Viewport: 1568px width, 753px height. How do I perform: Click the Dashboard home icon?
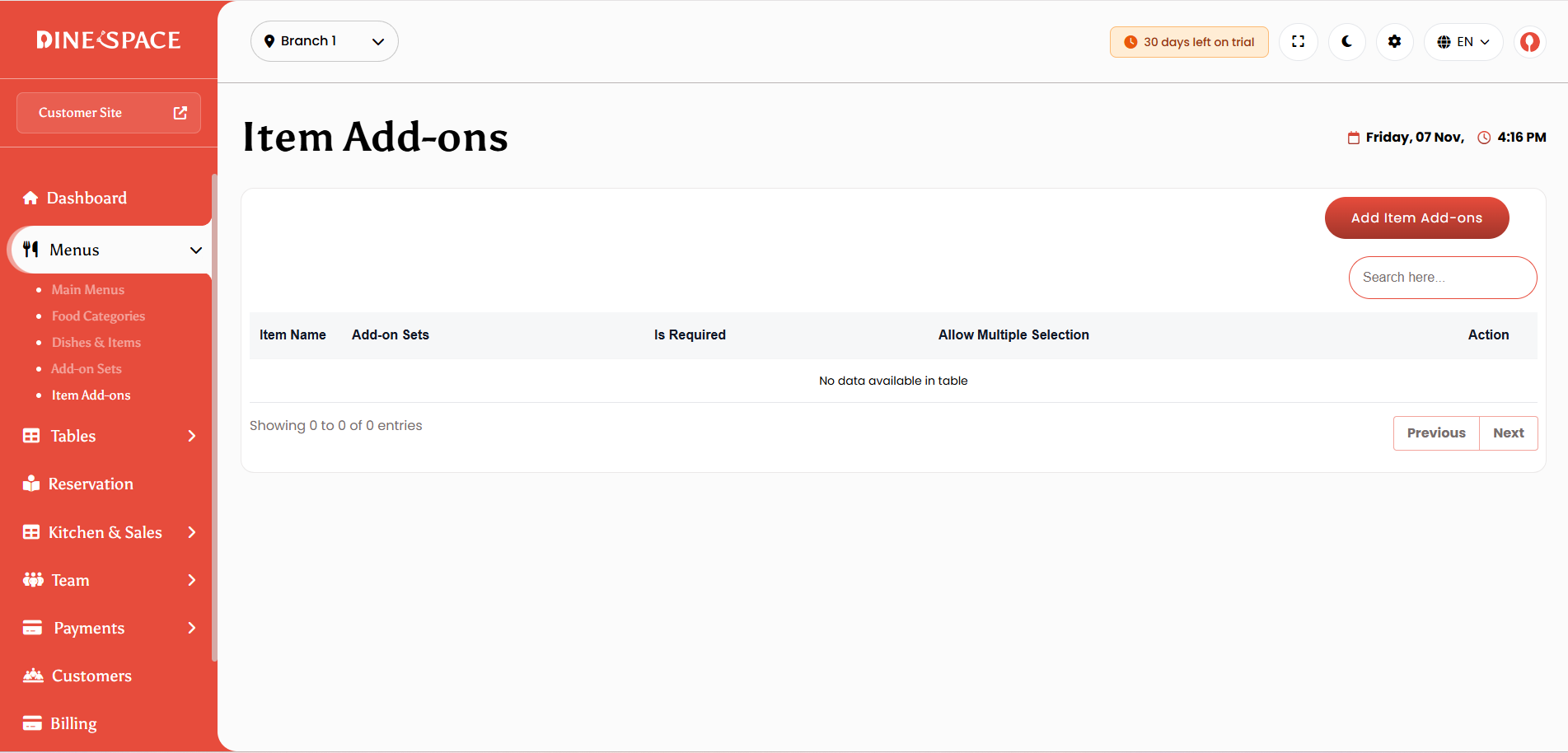[30, 198]
